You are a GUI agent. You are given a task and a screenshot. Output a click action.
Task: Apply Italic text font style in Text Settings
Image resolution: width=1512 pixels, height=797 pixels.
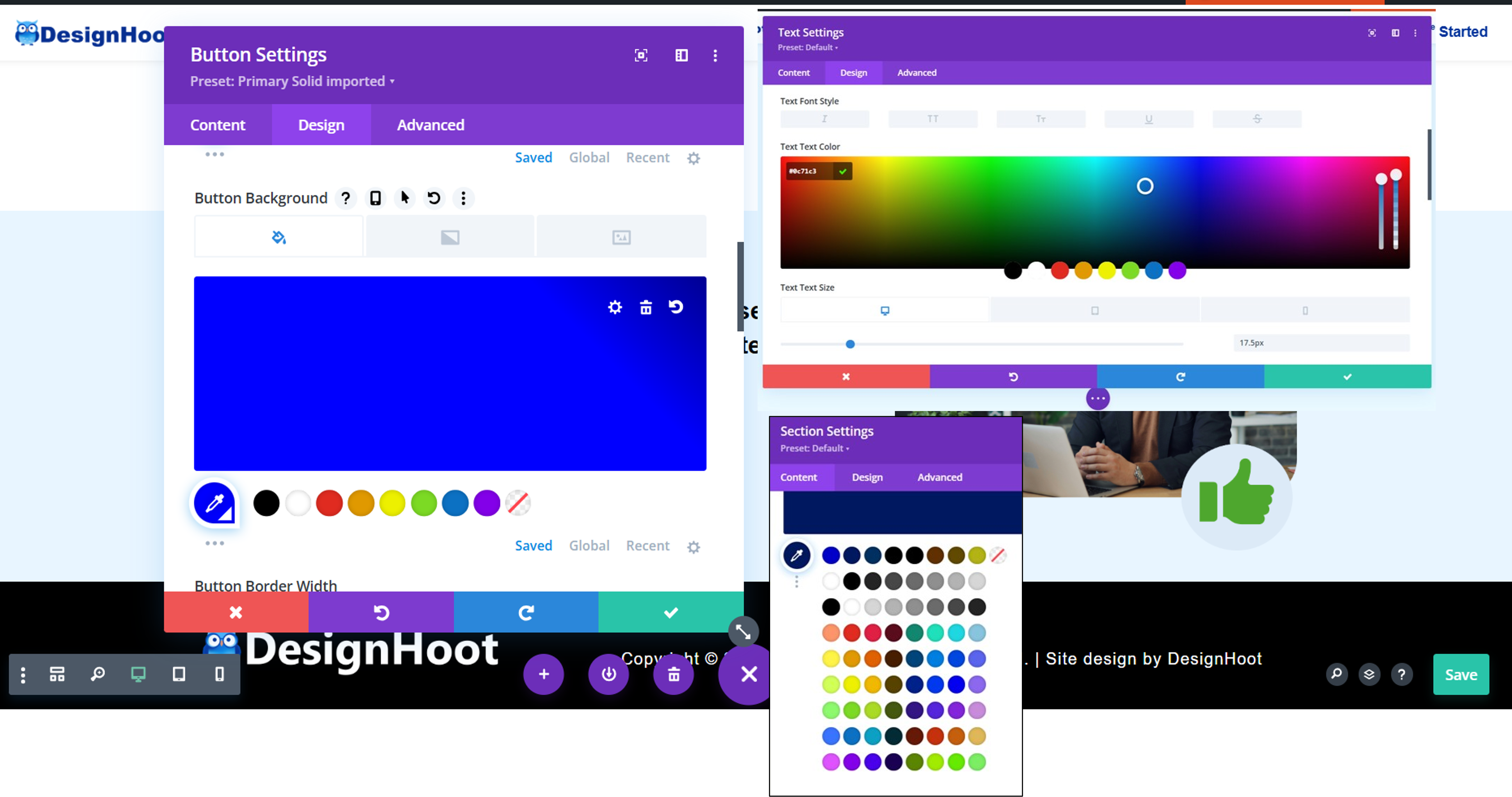(x=825, y=119)
